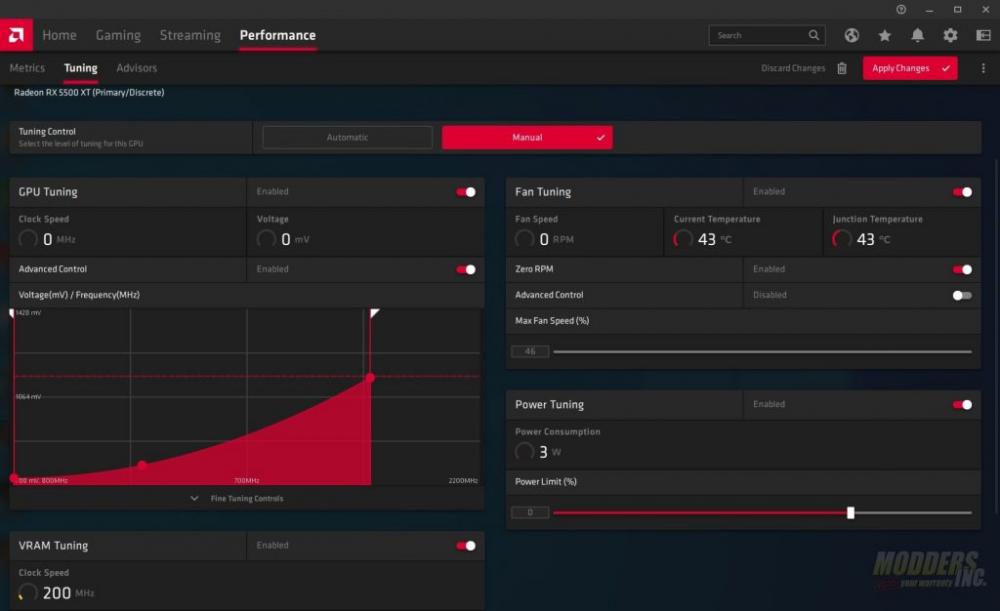Click the Max Fan Speed value box
The height and width of the screenshot is (611, 1000).
coord(530,351)
